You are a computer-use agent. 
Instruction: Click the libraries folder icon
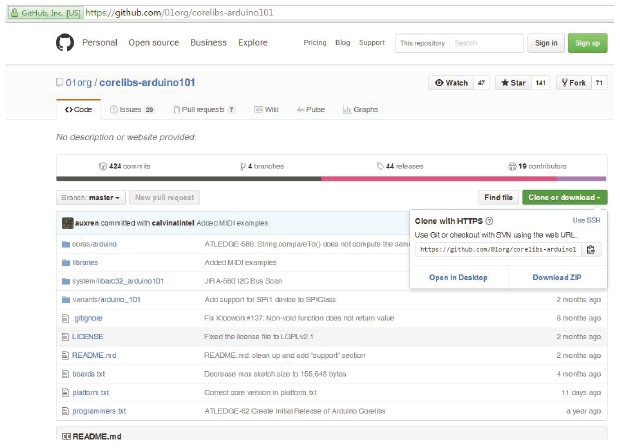(x=66, y=263)
